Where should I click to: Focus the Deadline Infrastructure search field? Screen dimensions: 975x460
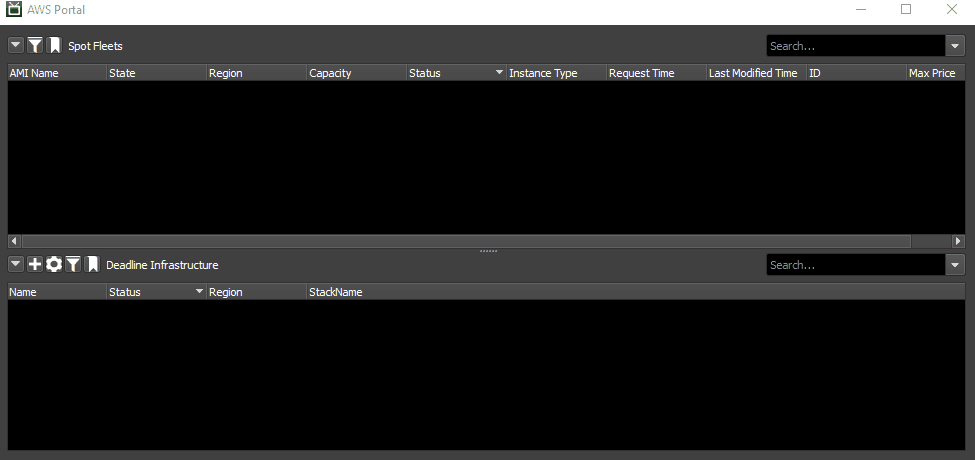[x=856, y=265]
